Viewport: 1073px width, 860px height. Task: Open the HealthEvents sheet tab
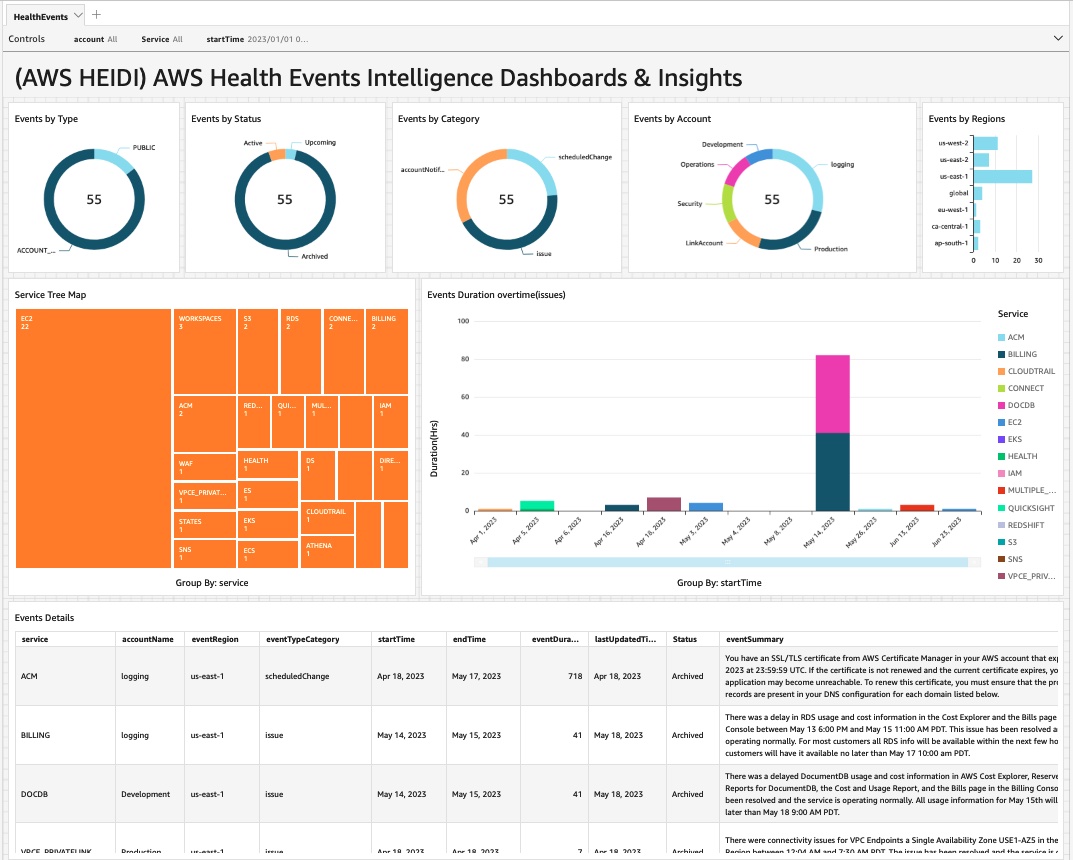click(40, 16)
